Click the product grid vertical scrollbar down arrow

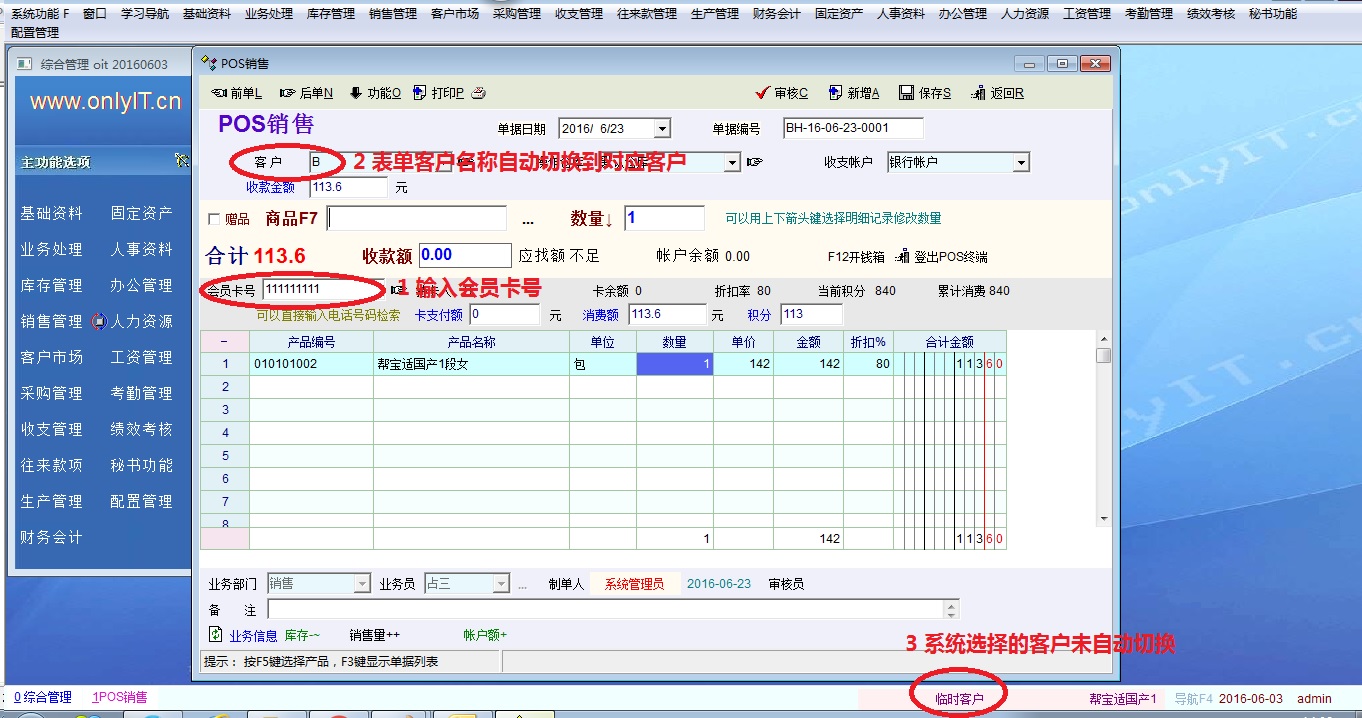point(1104,519)
